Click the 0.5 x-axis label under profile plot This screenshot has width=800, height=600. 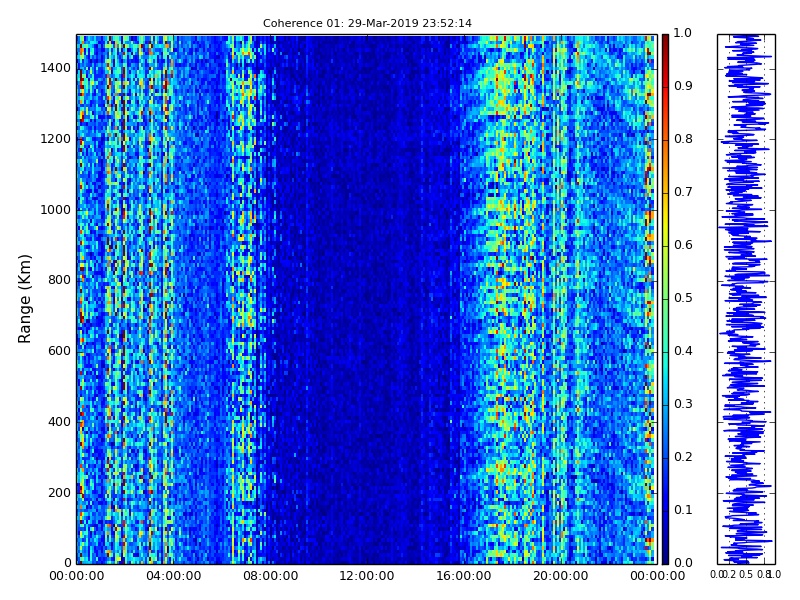pos(746,575)
